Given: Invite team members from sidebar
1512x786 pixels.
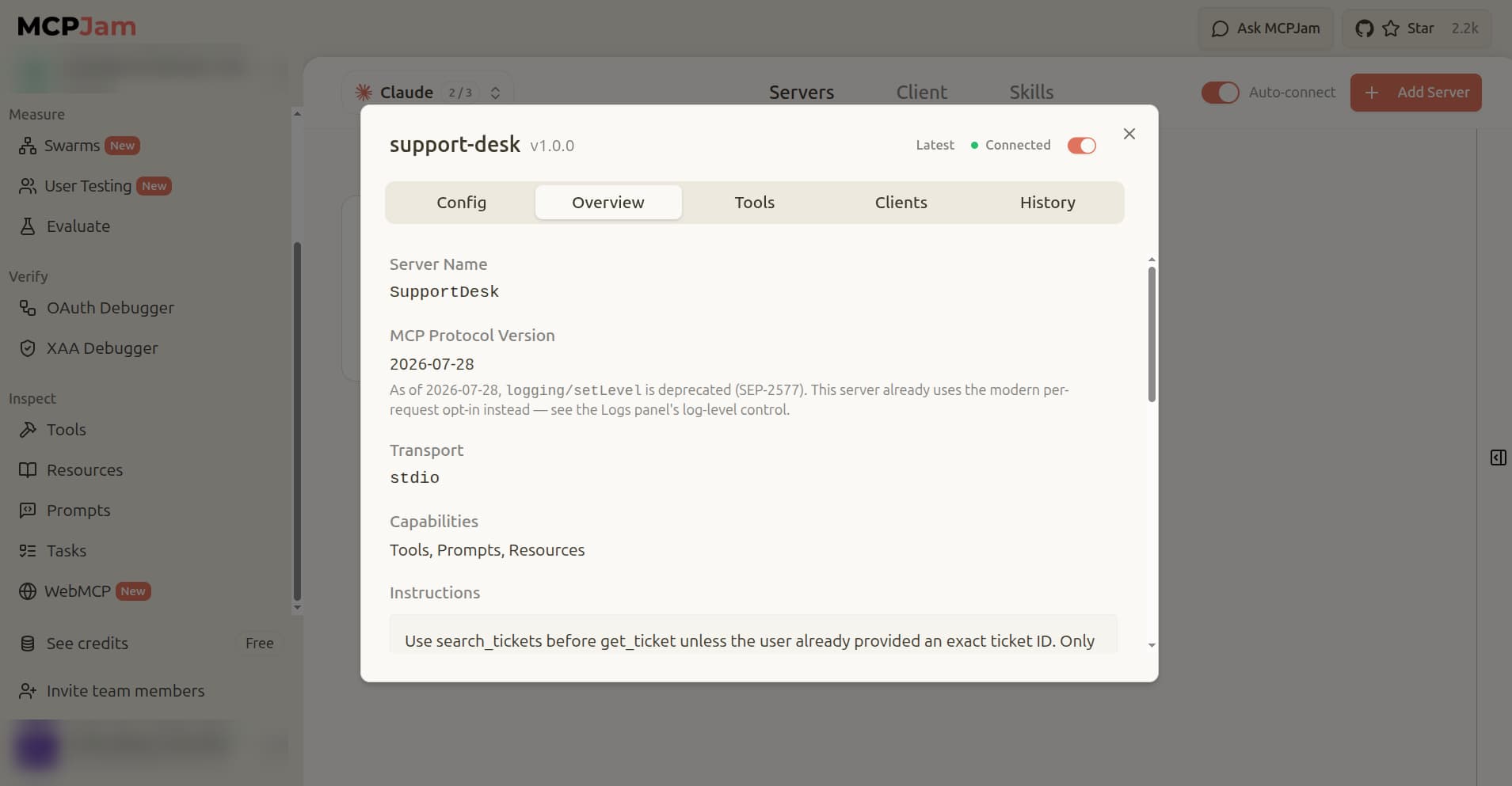Looking at the screenshot, I should click(x=112, y=691).
